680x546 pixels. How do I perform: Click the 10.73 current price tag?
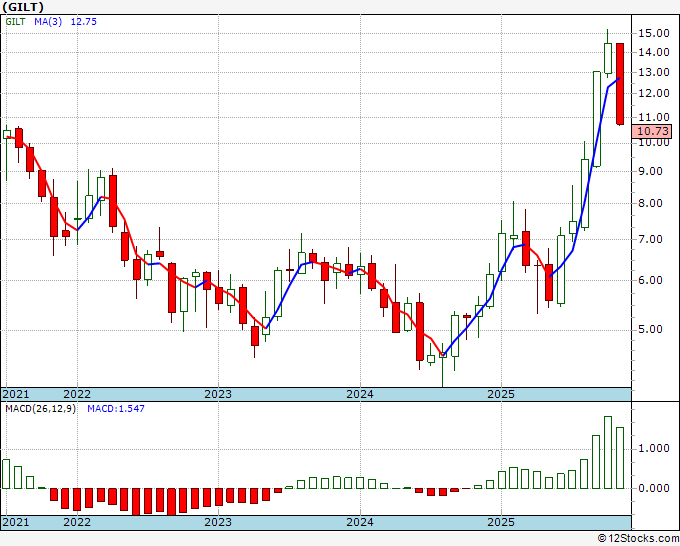[652, 131]
